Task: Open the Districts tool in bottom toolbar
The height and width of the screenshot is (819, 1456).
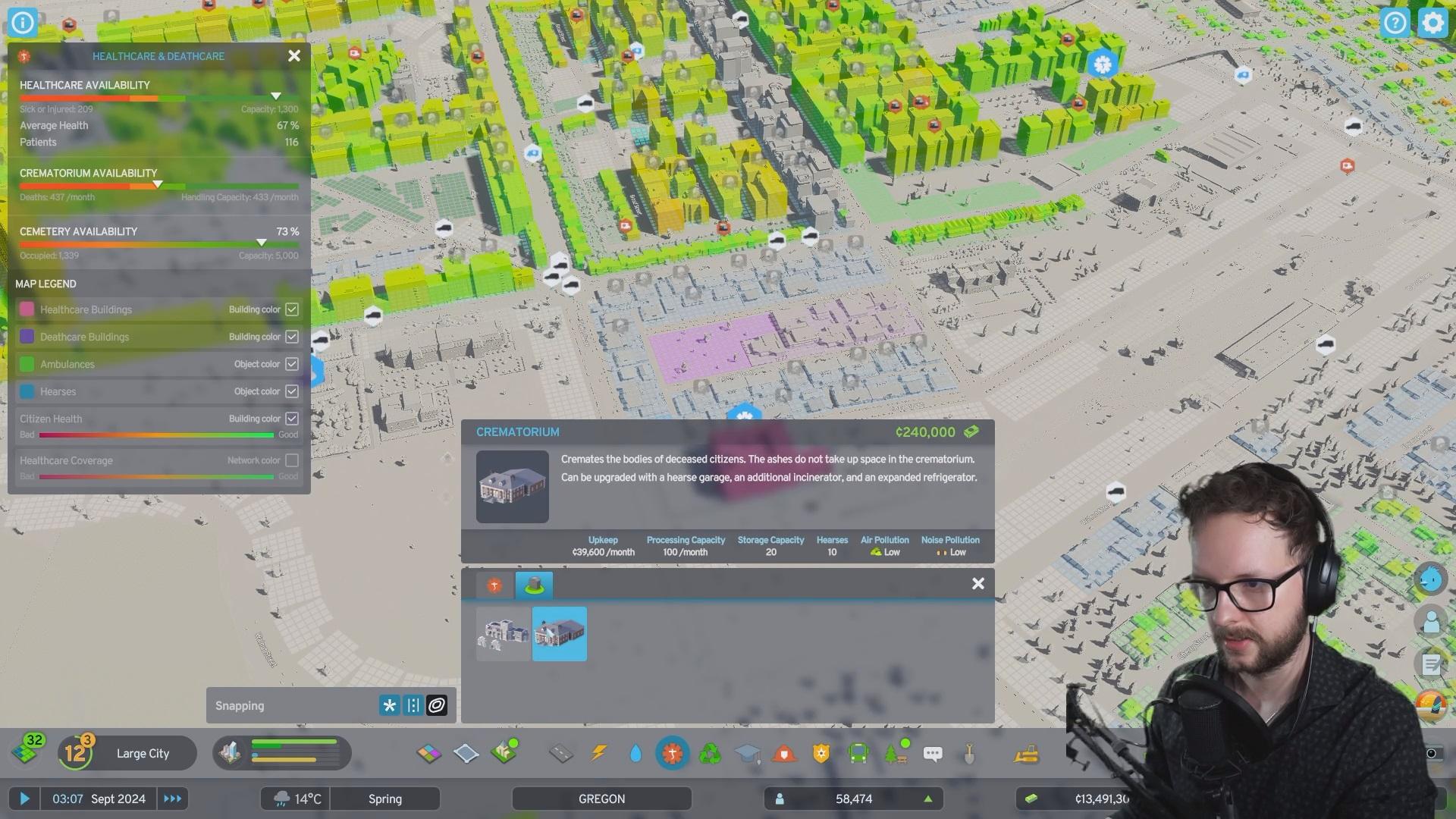Action: 466,754
